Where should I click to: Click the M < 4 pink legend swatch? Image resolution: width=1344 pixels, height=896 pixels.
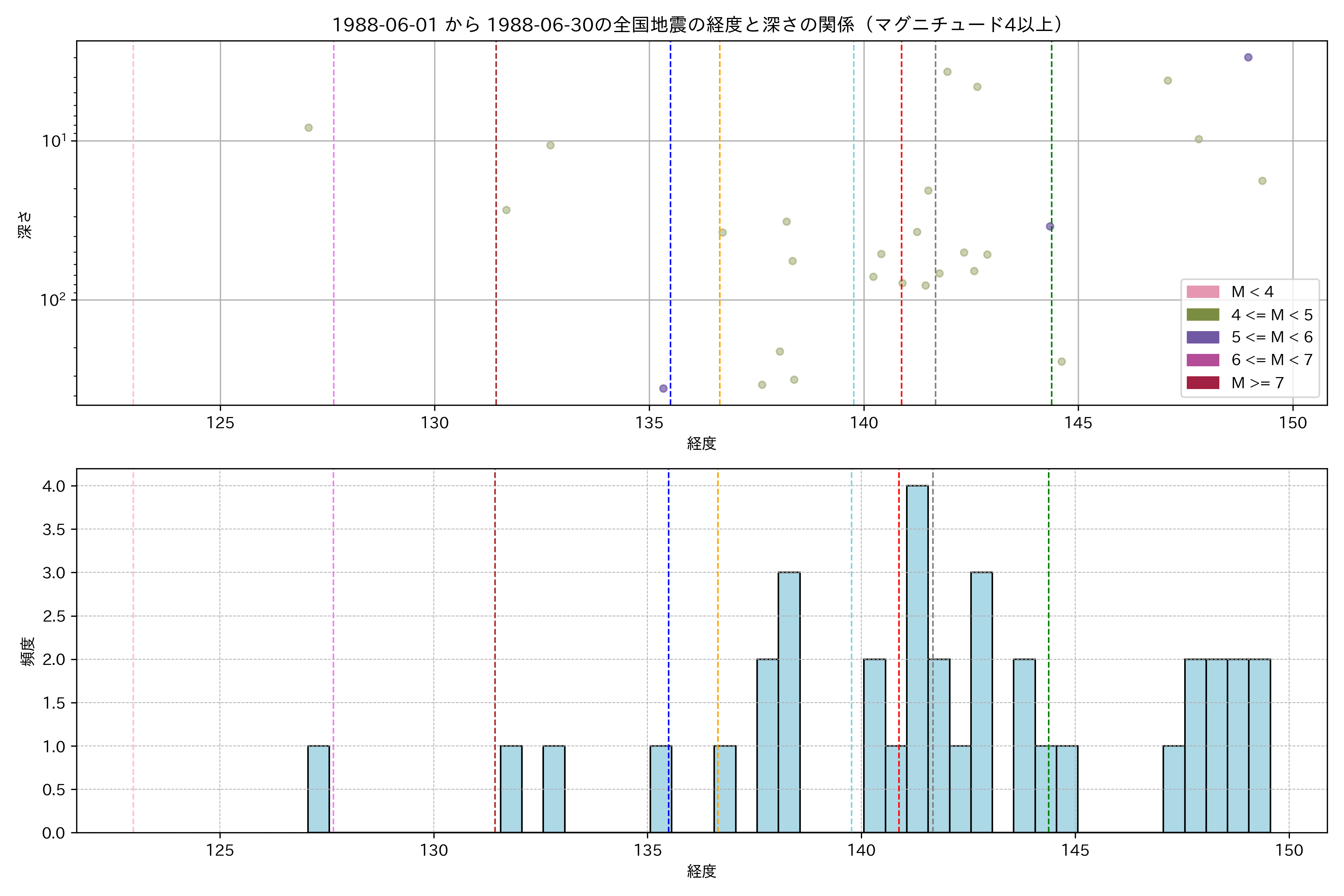[x=1202, y=292]
